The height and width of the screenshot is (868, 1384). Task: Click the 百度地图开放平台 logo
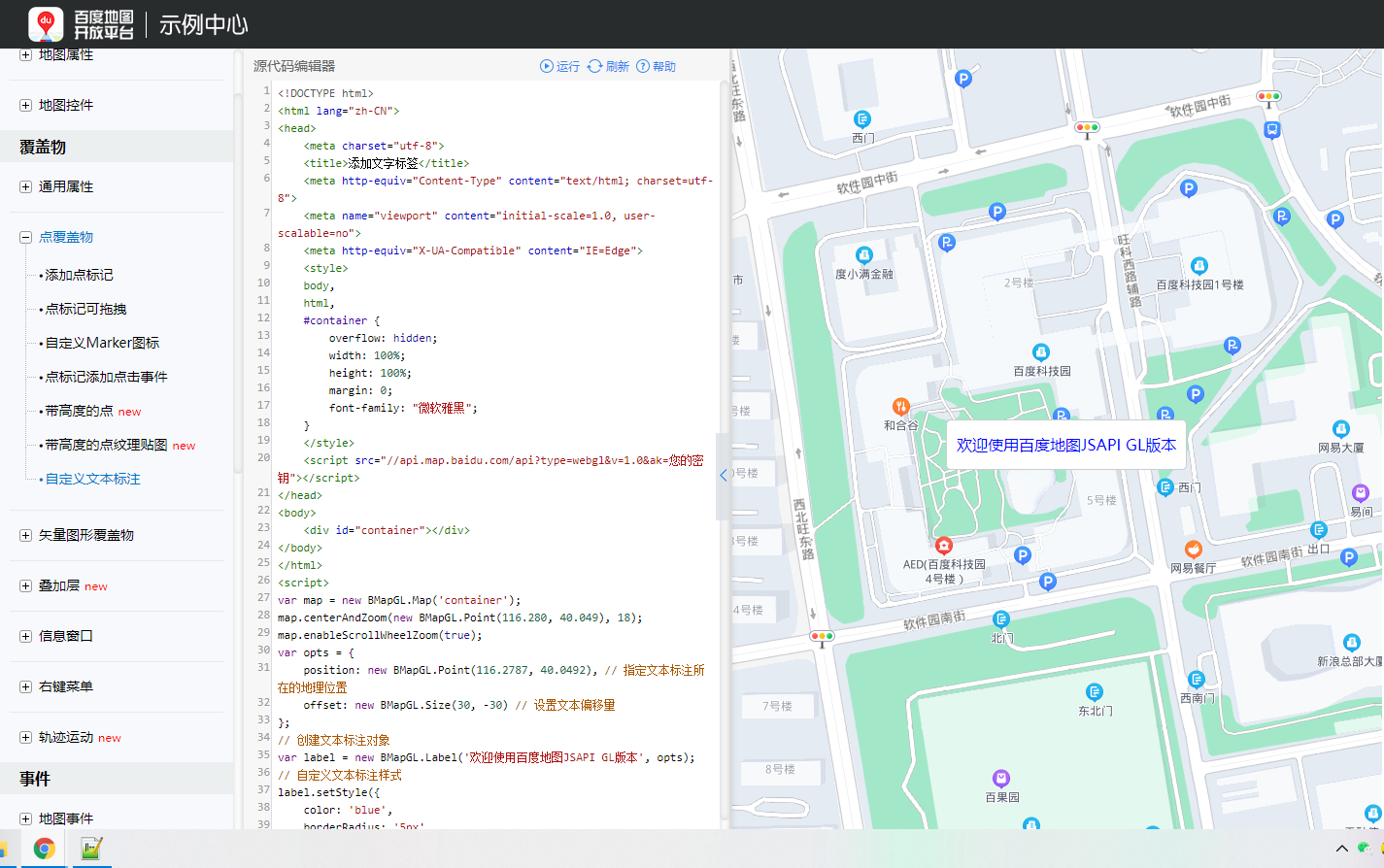point(73,23)
